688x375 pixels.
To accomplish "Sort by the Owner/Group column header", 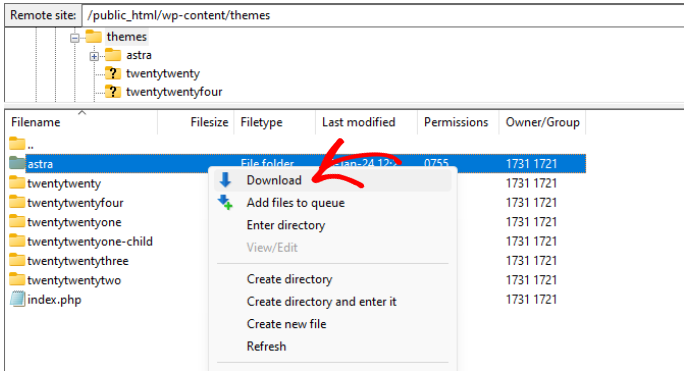I will tap(542, 122).
